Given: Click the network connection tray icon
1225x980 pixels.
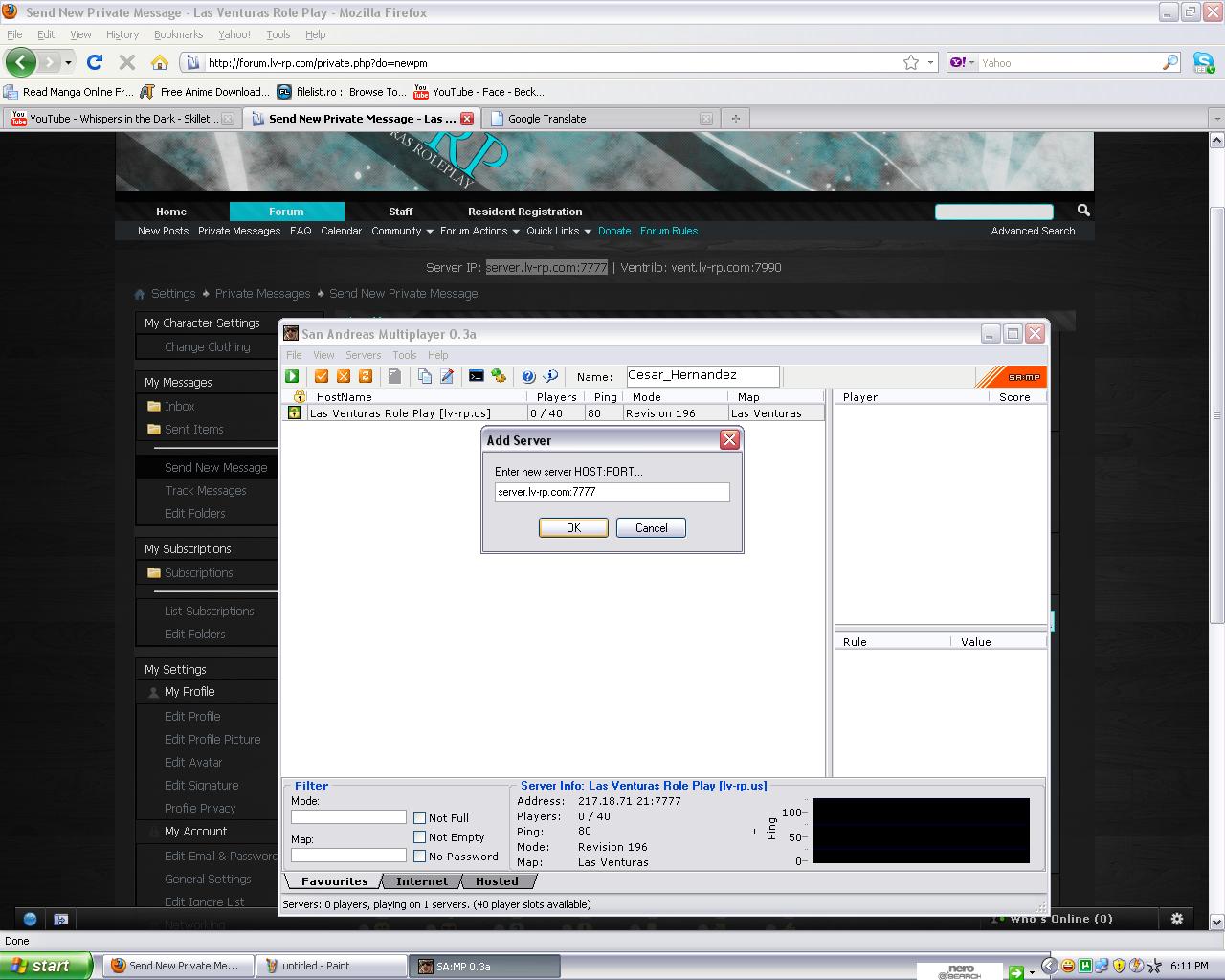Looking at the screenshot, I should tap(1102, 966).
